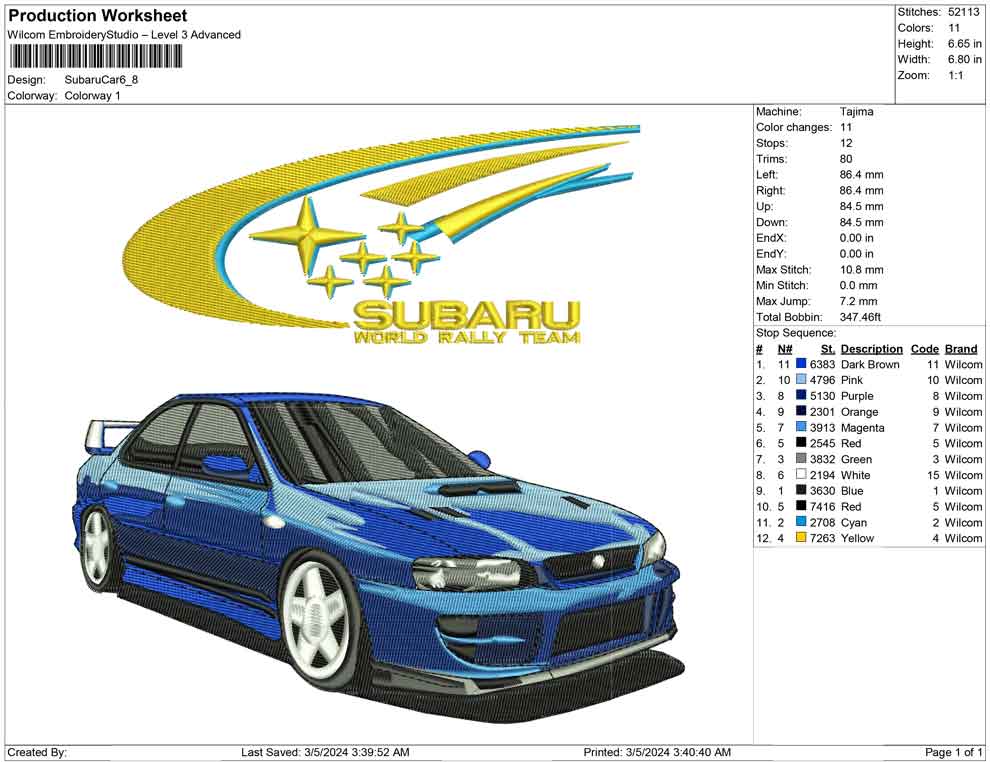The image size is (990, 762).
Task: Select the Yellow thread color chip
Action: (799, 538)
